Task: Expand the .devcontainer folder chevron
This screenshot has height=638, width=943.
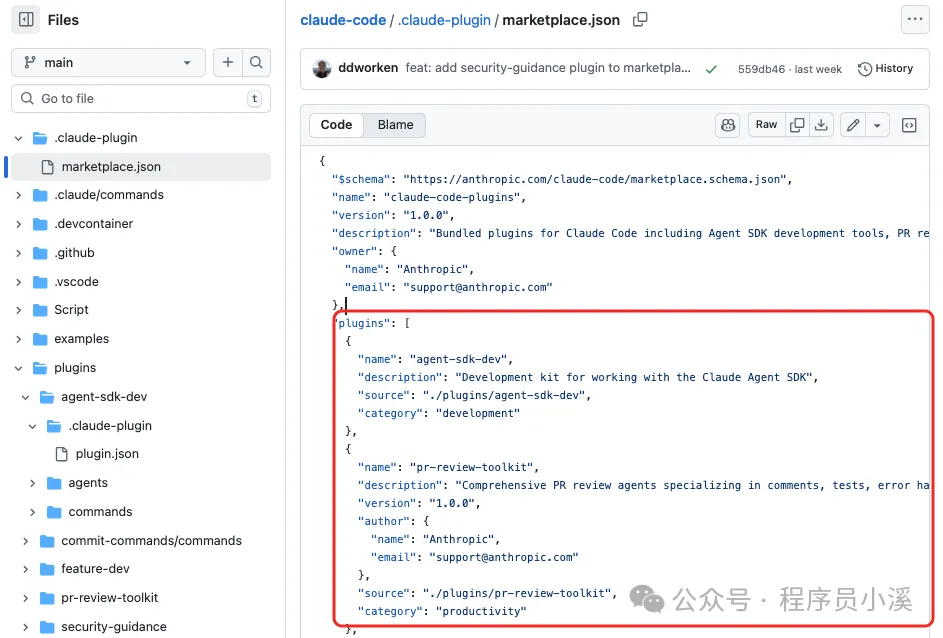Action: pos(19,224)
